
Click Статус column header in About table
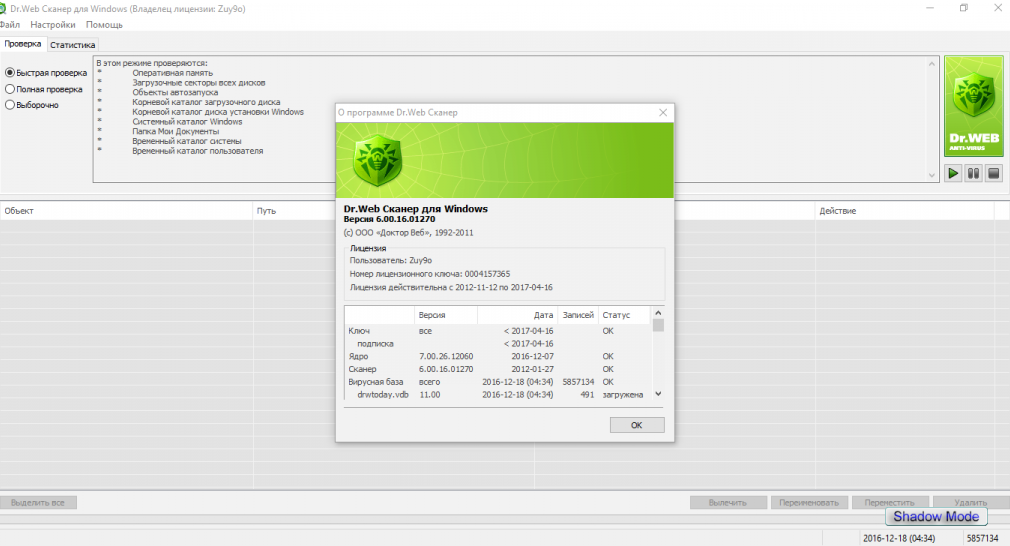(625, 315)
